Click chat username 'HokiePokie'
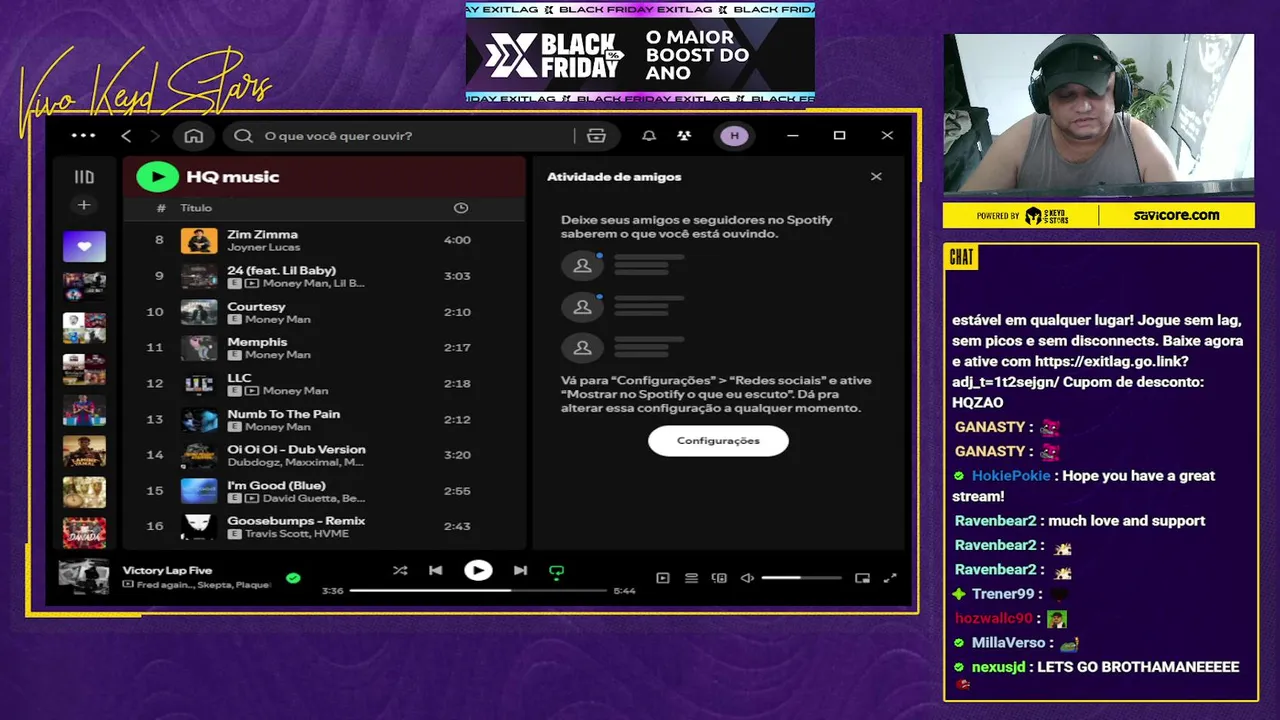The height and width of the screenshot is (720, 1280). click(1011, 476)
